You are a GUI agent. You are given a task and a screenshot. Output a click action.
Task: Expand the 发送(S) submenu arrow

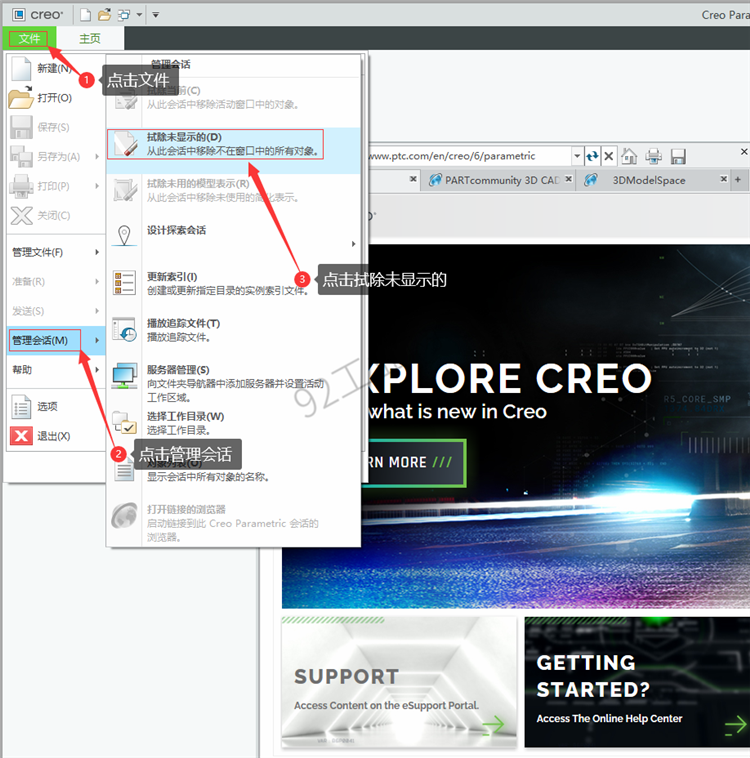tap(97, 311)
